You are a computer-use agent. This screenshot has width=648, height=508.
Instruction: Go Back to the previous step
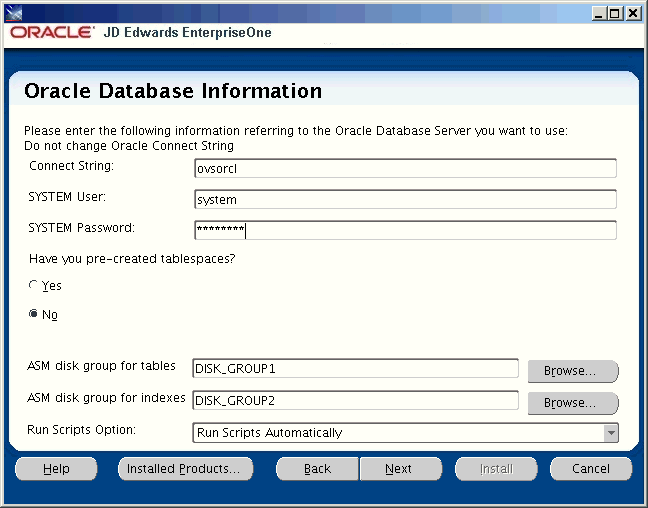click(317, 469)
